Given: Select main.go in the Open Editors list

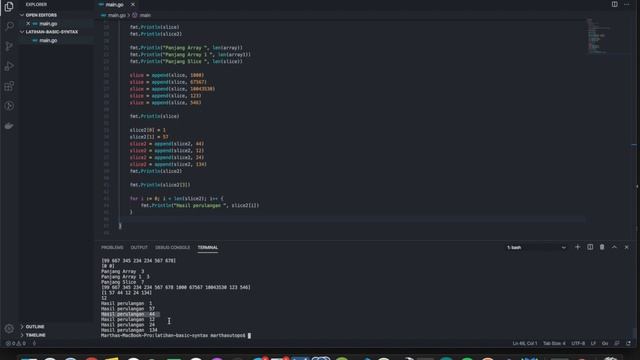Looking at the screenshot, I should tap(48, 24).
